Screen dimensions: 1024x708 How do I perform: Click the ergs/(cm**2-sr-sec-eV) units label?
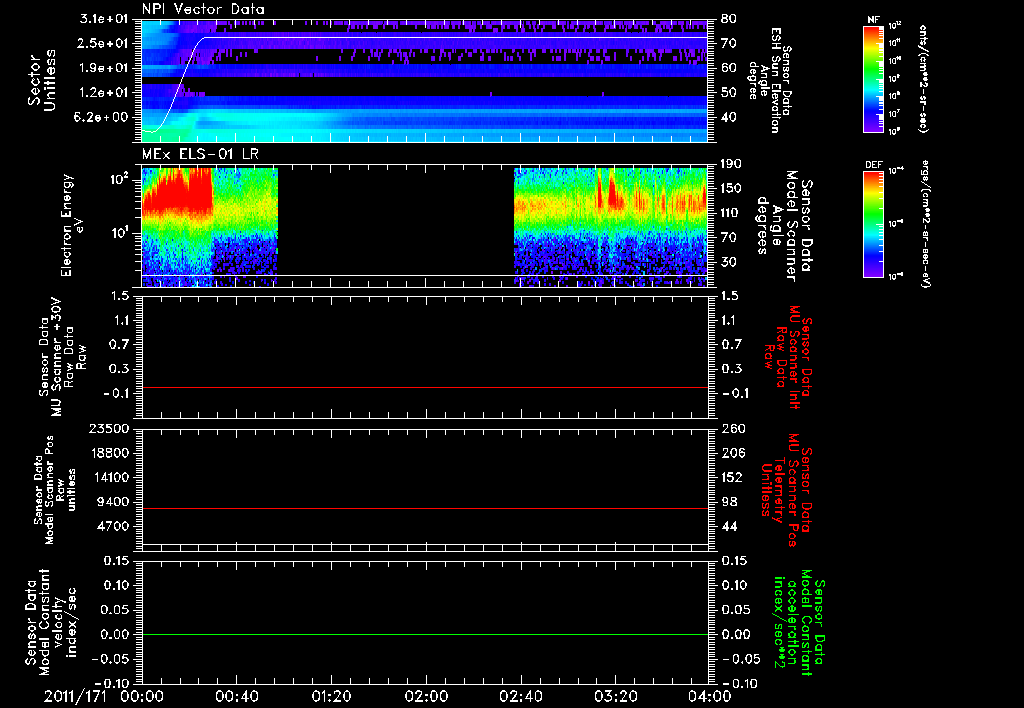tap(925, 224)
